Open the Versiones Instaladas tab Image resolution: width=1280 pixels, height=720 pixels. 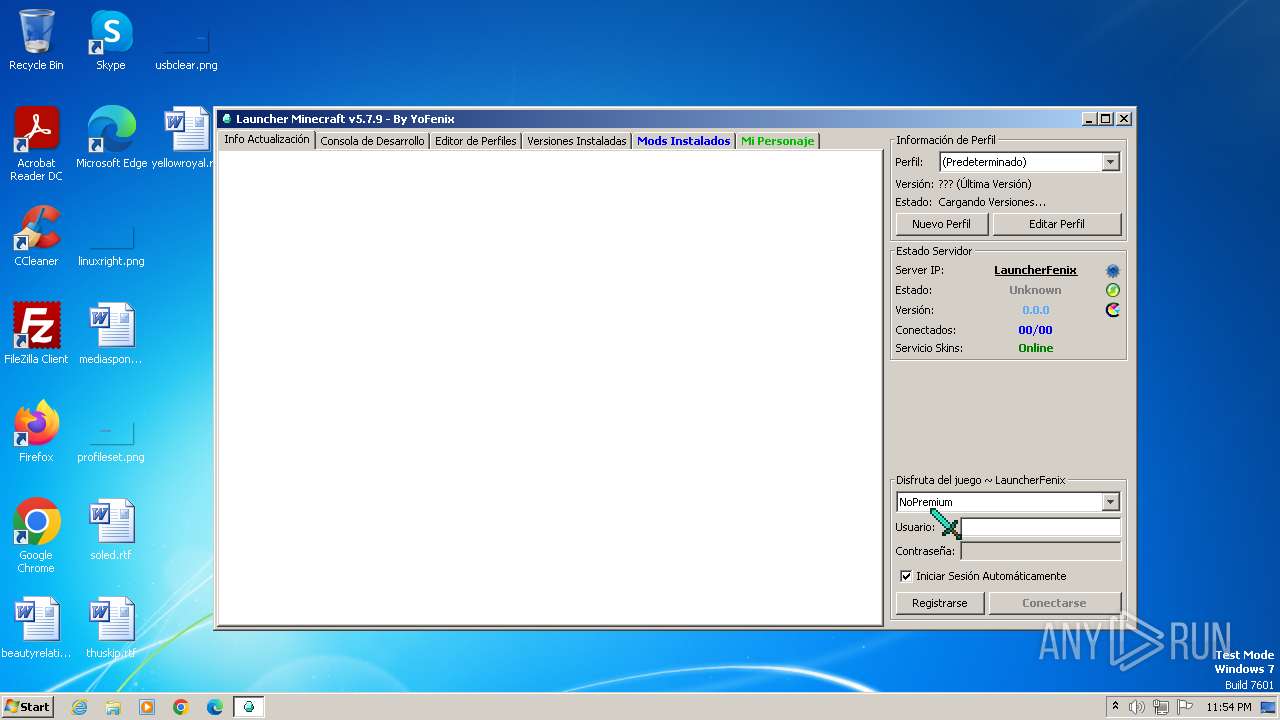tap(577, 141)
